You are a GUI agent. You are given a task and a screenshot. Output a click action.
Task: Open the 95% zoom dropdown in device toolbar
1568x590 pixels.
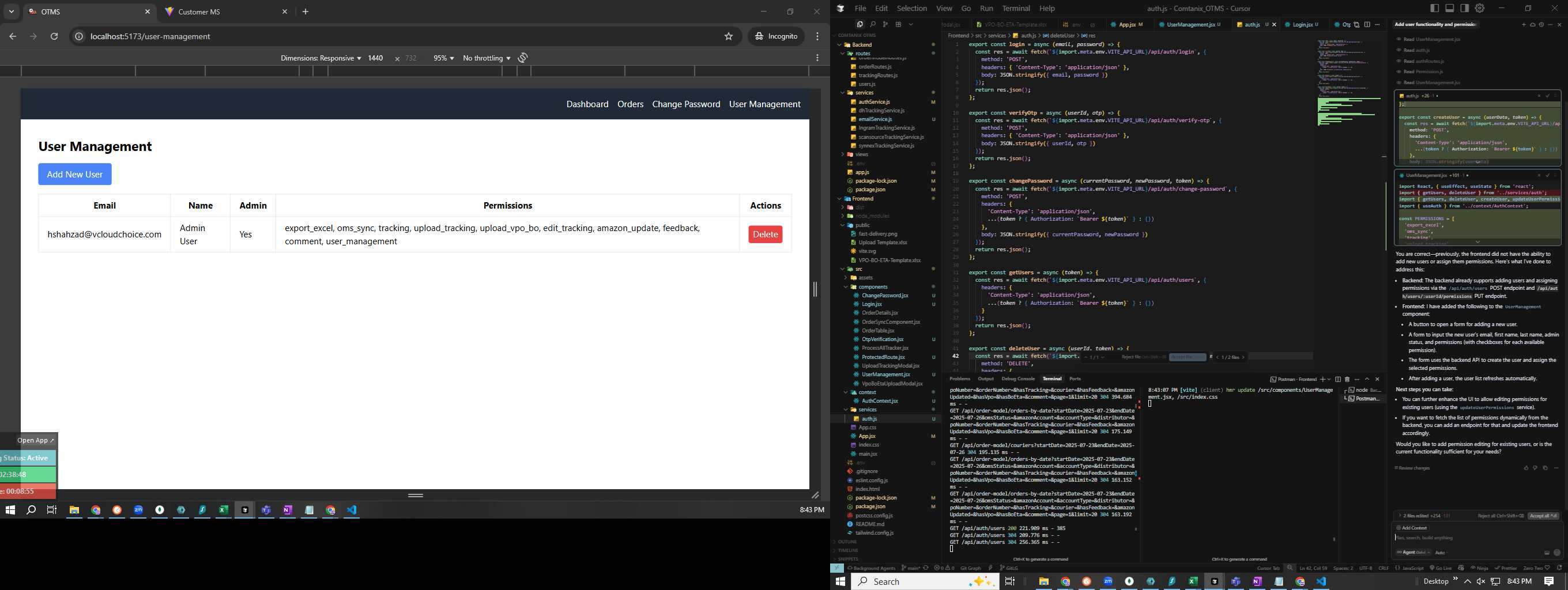pos(443,58)
